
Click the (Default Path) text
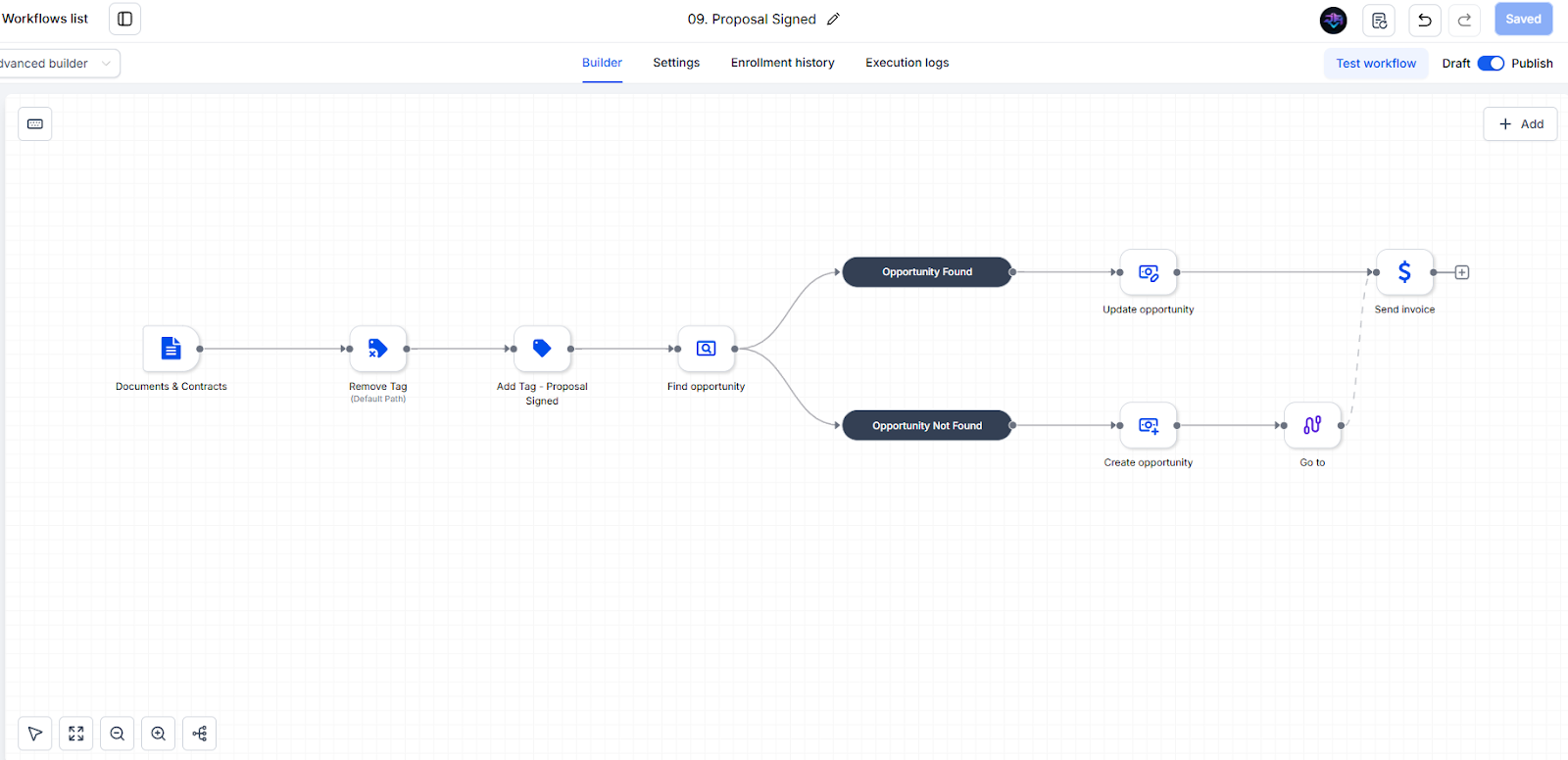tap(378, 399)
